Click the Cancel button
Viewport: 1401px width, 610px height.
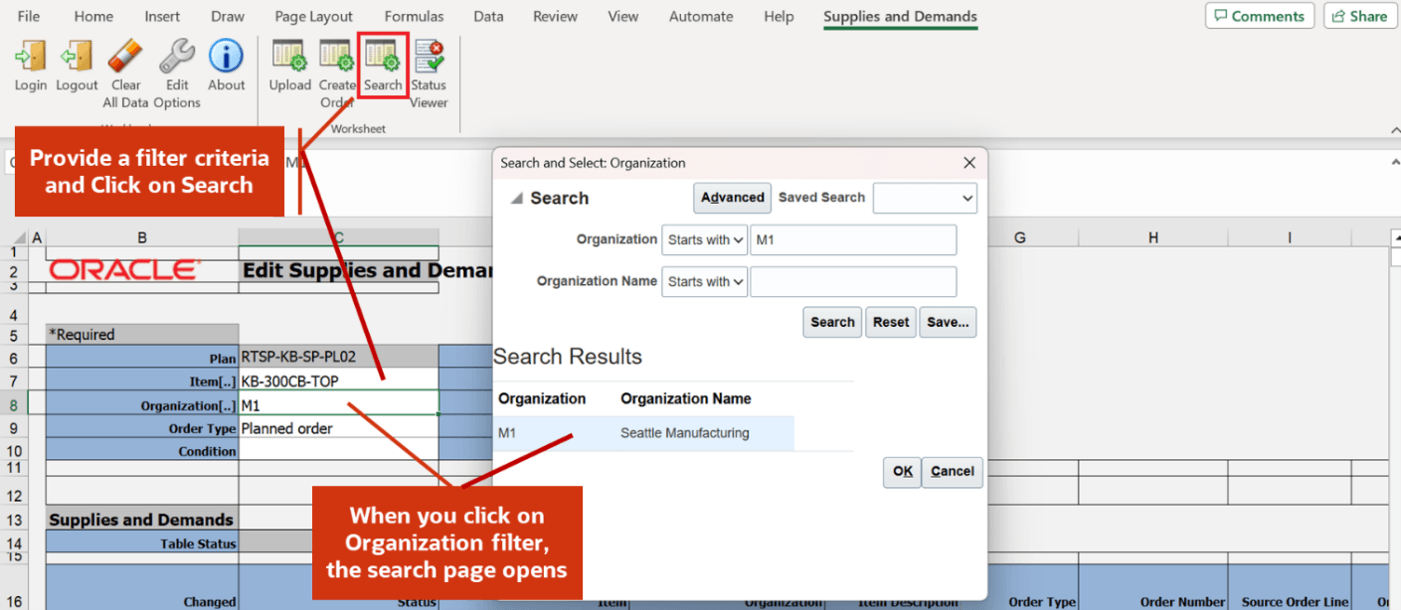pos(952,472)
